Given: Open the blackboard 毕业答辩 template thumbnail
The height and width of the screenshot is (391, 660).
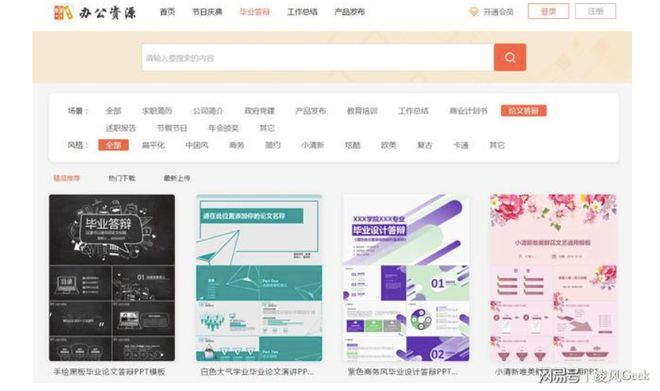Looking at the screenshot, I should pyautogui.click(x=112, y=278).
